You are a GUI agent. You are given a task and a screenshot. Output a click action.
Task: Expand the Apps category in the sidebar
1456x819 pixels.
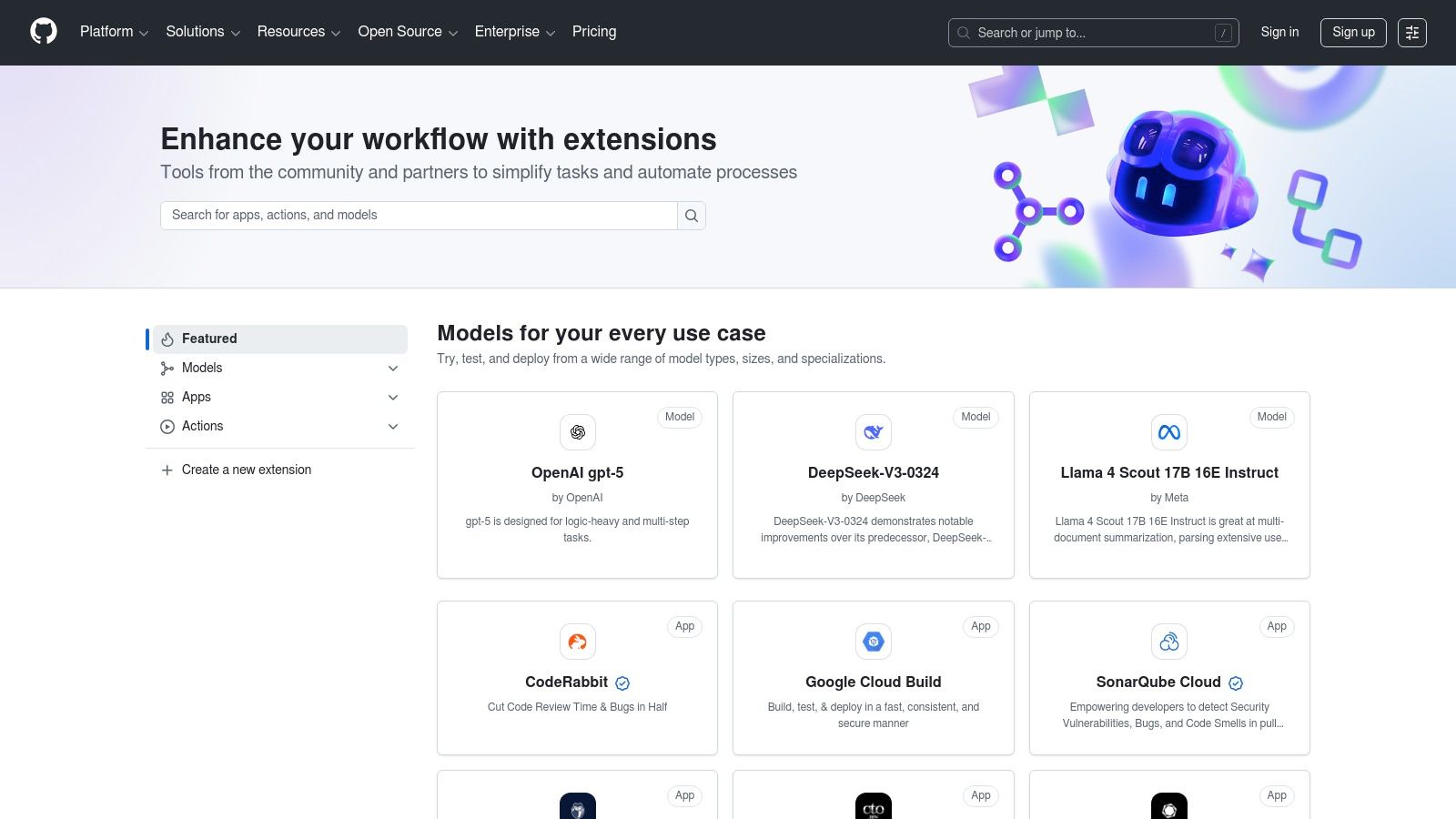coord(392,397)
